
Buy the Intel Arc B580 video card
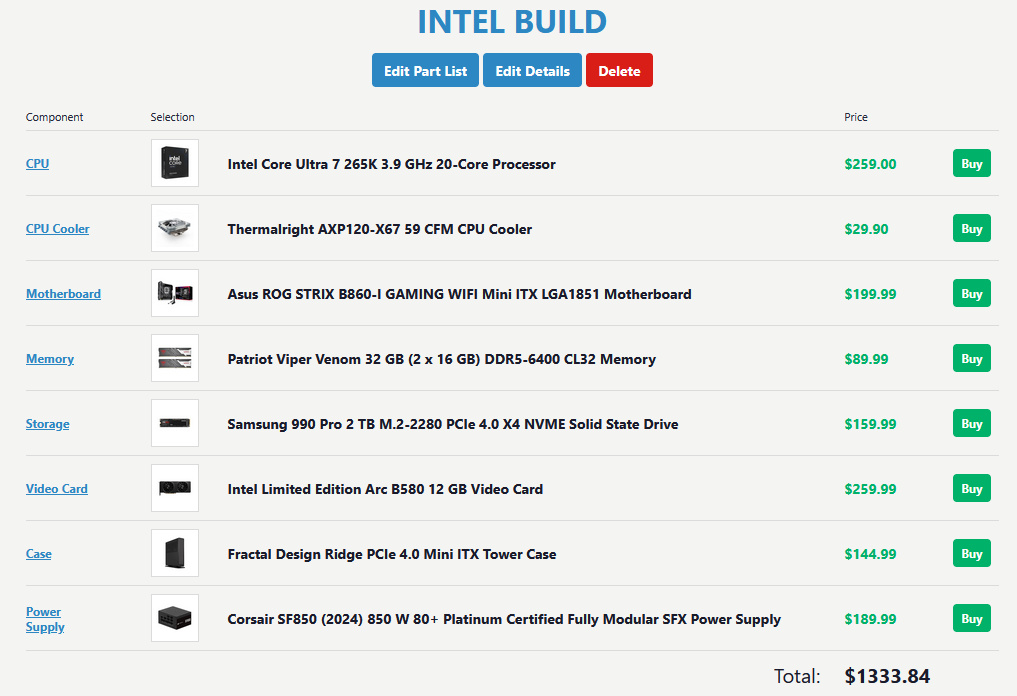(x=972, y=488)
